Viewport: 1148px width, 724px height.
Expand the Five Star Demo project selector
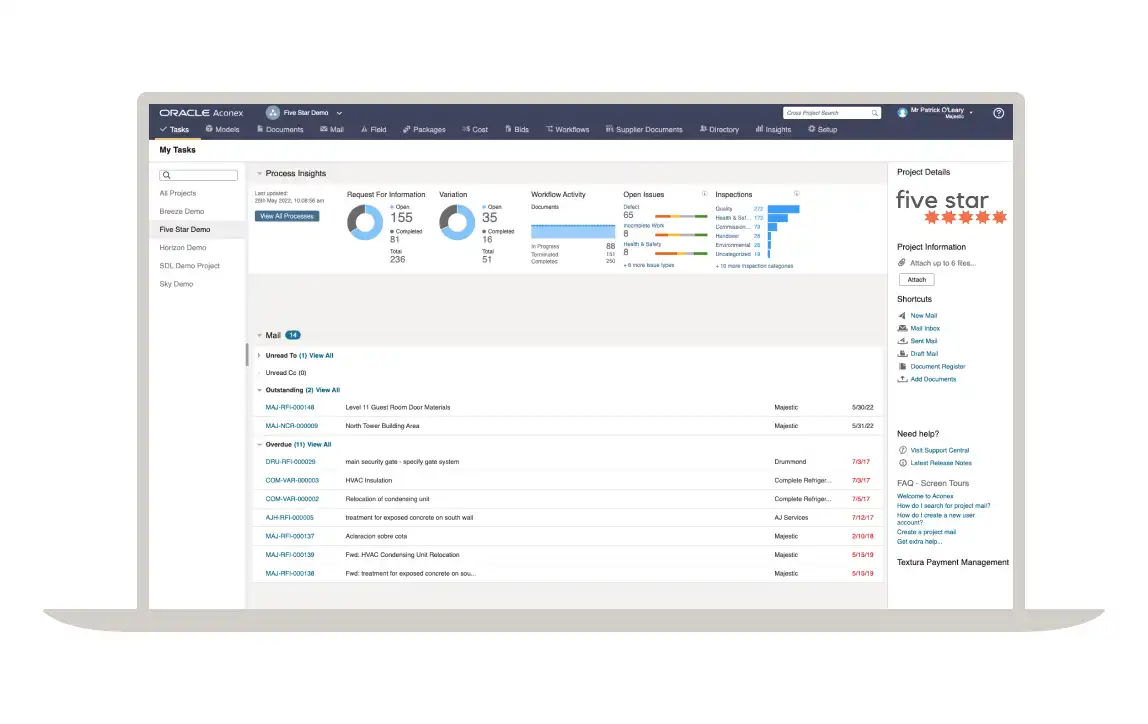[x=305, y=112]
